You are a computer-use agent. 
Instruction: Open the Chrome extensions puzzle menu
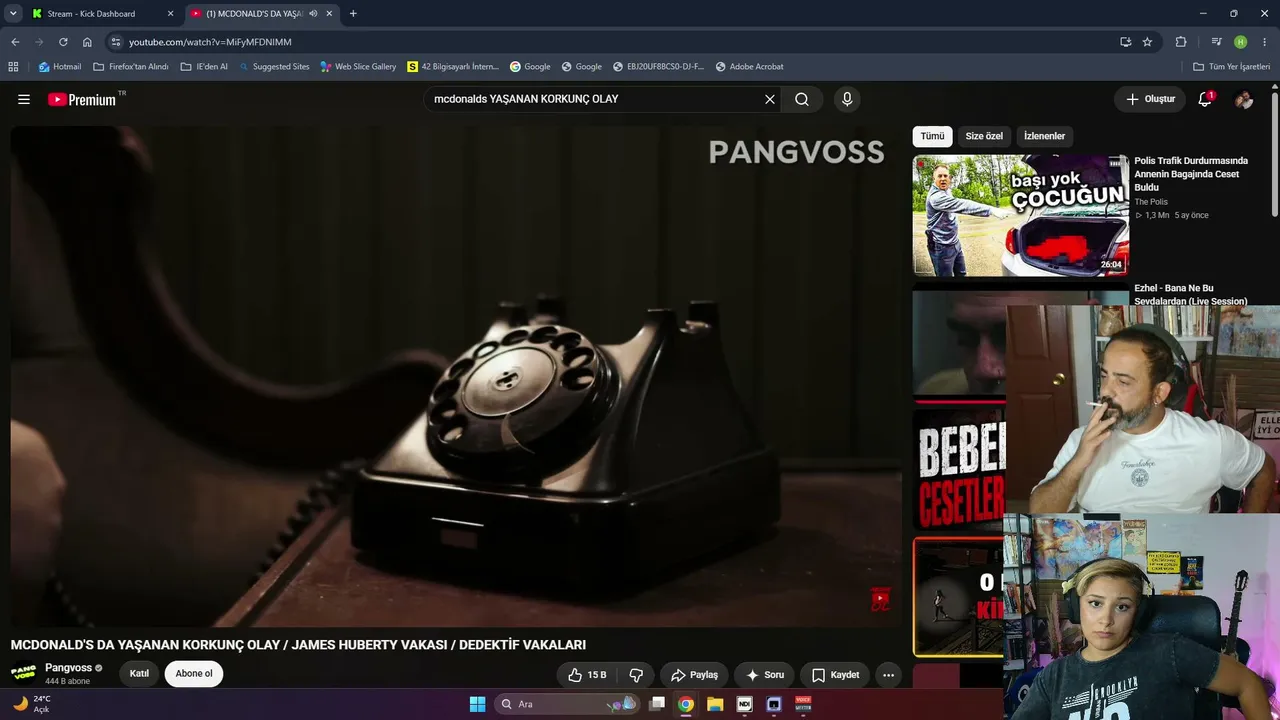coord(1181,42)
